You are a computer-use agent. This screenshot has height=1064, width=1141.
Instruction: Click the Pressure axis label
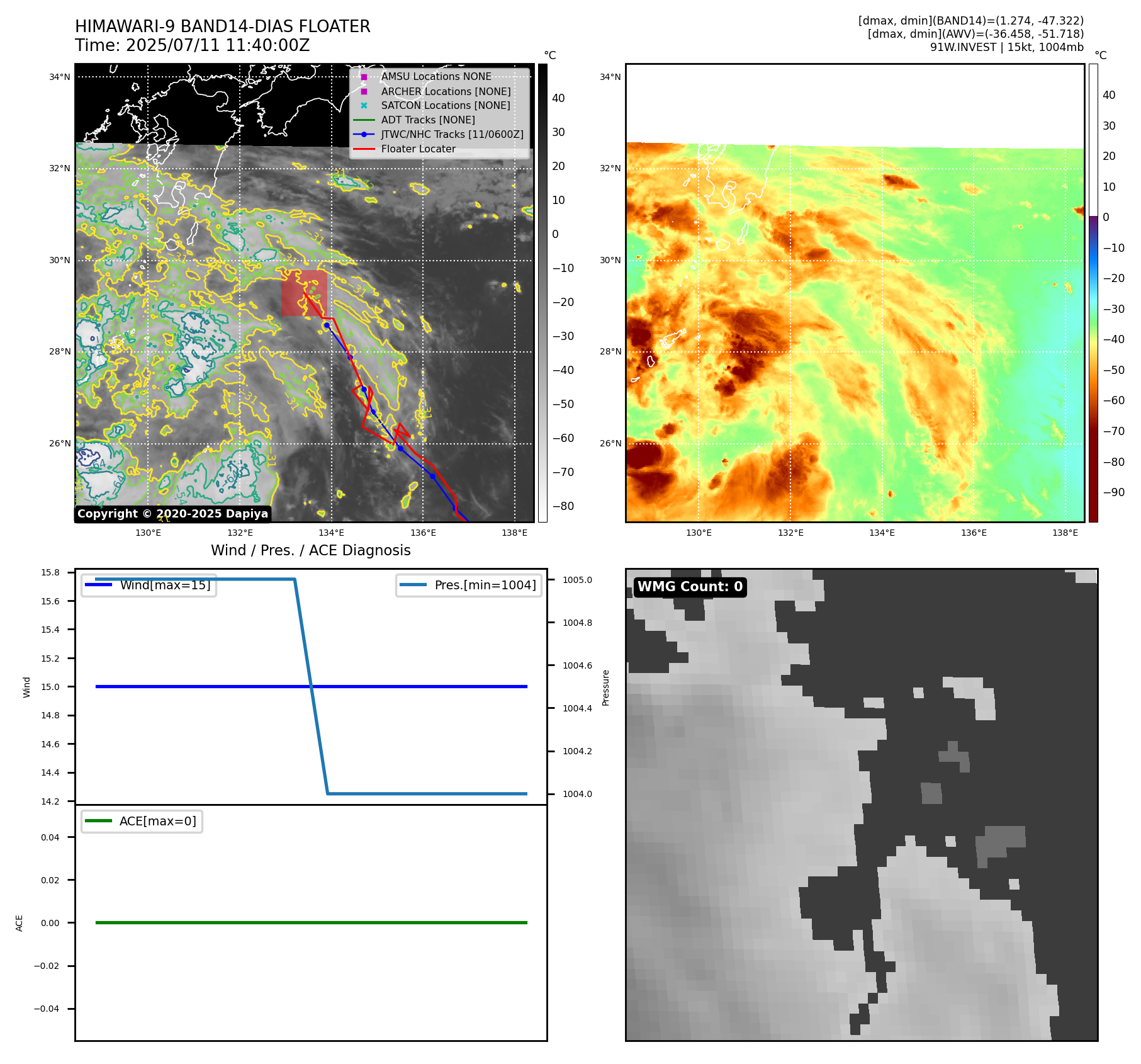tap(606, 688)
